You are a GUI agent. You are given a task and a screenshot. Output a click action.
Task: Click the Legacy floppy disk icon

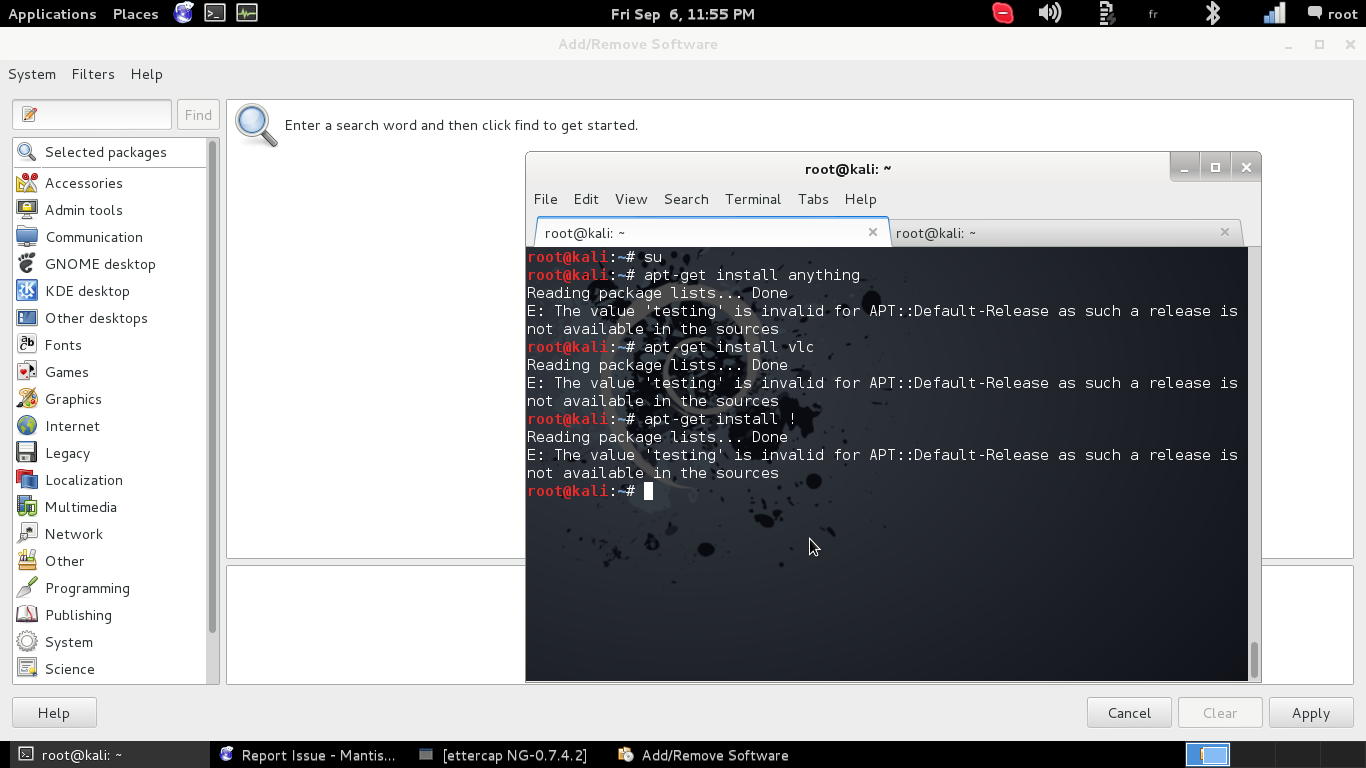pyautogui.click(x=27, y=453)
